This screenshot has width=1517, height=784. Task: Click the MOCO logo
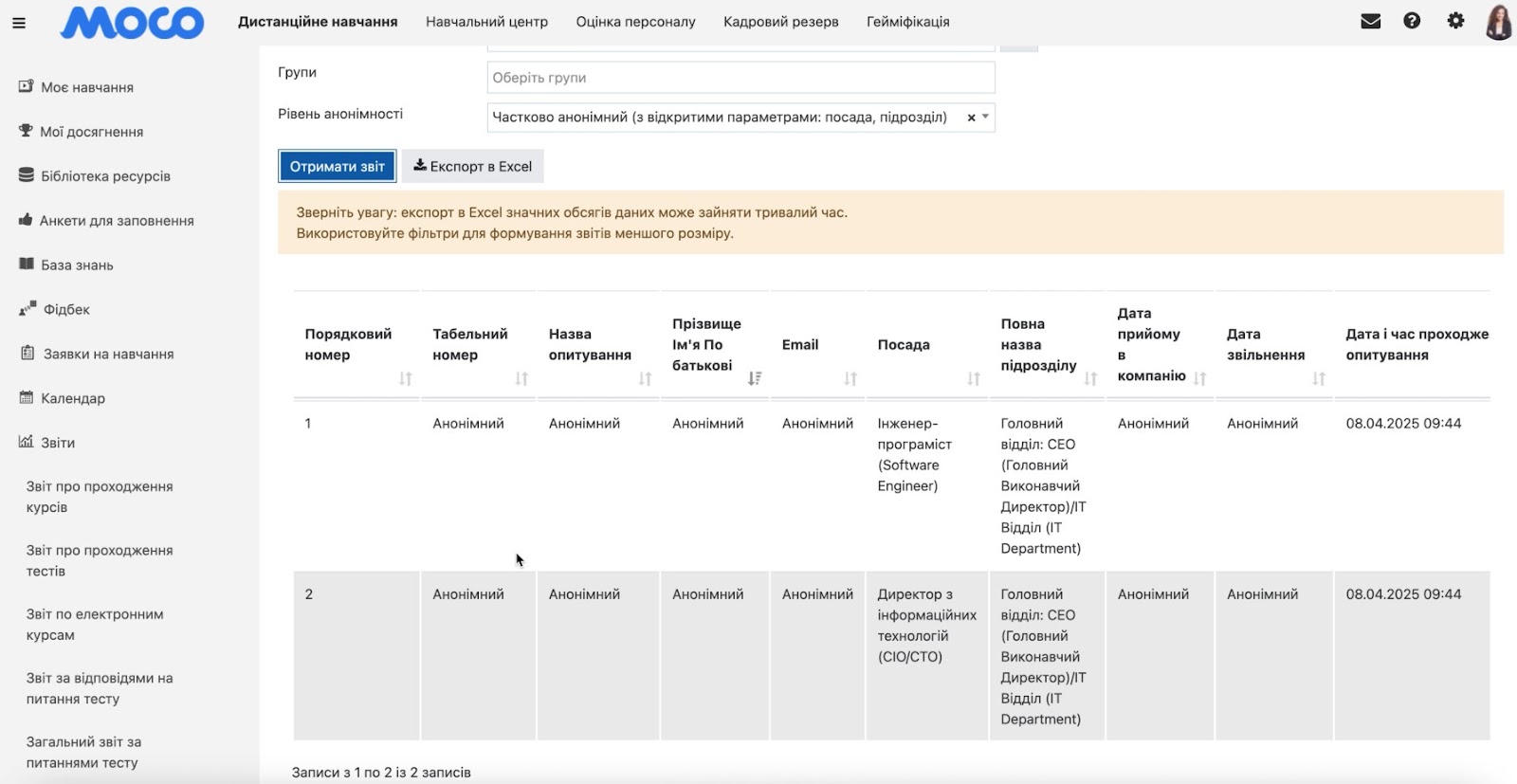point(132,22)
